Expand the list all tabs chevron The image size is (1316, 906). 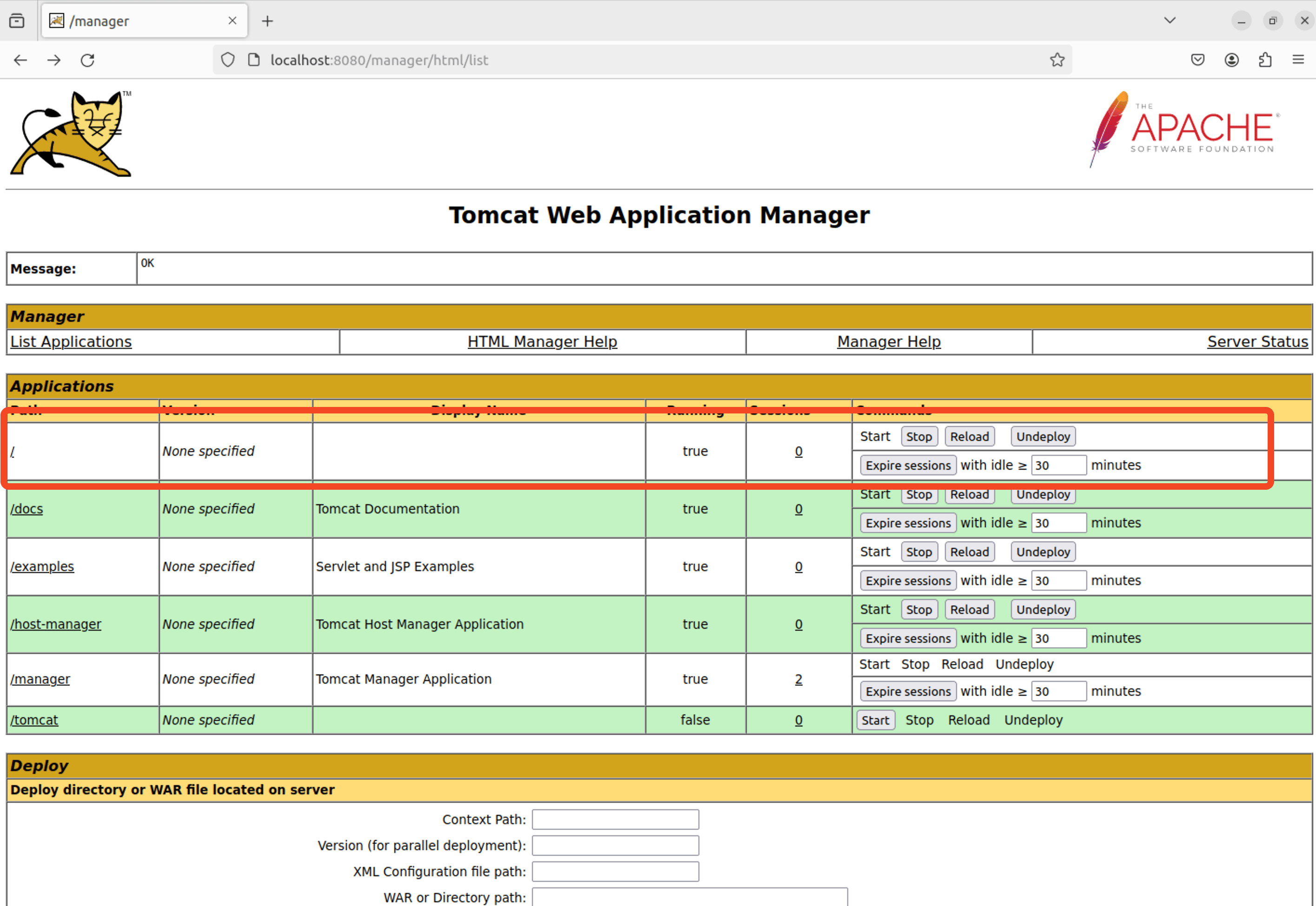1170,21
